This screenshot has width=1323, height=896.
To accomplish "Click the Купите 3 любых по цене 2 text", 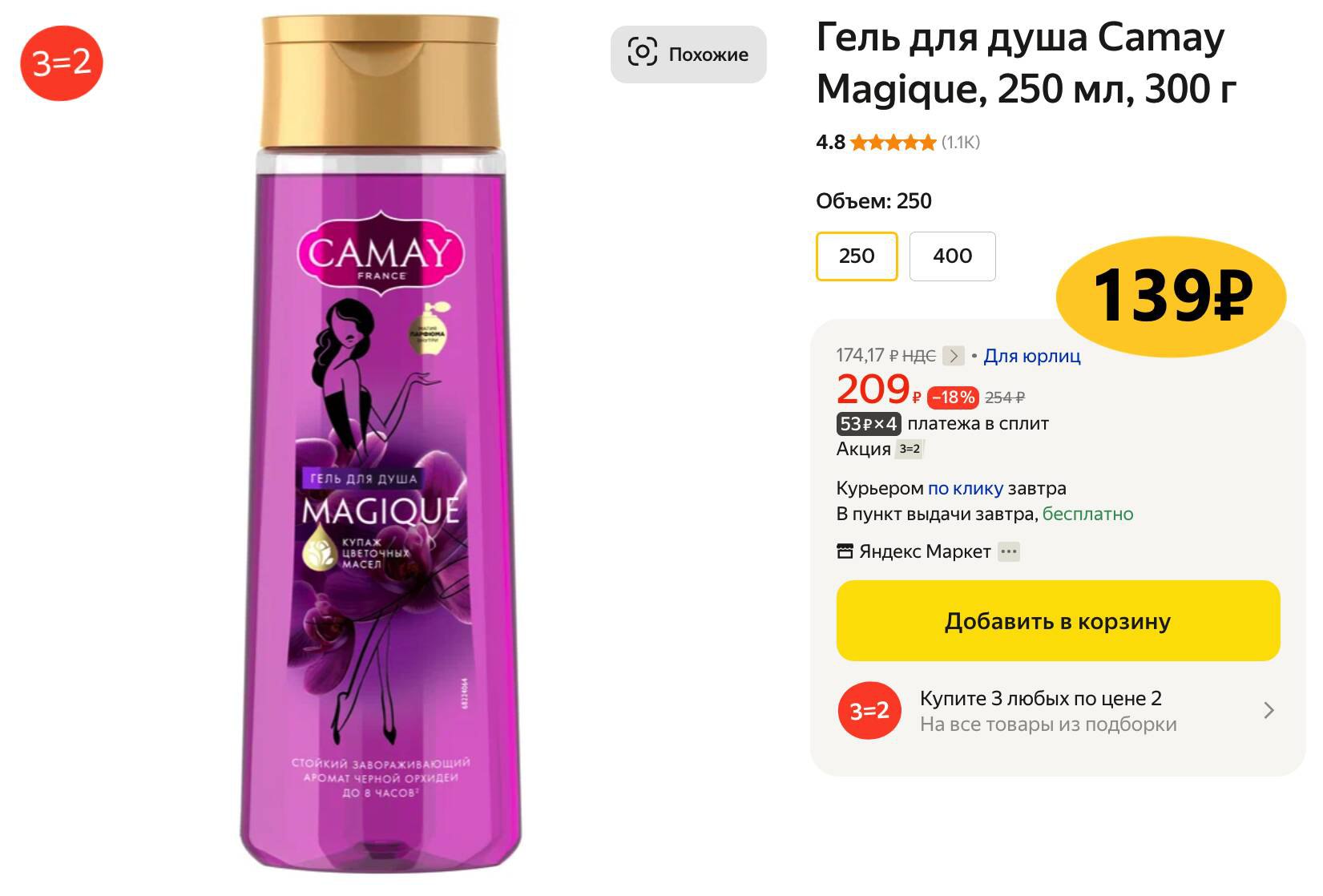I will click(x=1040, y=698).
